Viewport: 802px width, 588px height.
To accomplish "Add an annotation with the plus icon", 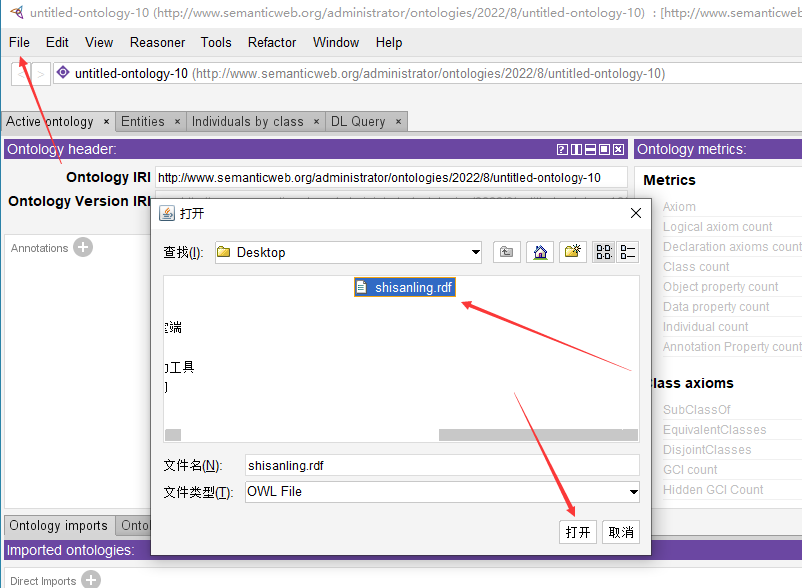I will pyautogui.click(x=83, y=247).
